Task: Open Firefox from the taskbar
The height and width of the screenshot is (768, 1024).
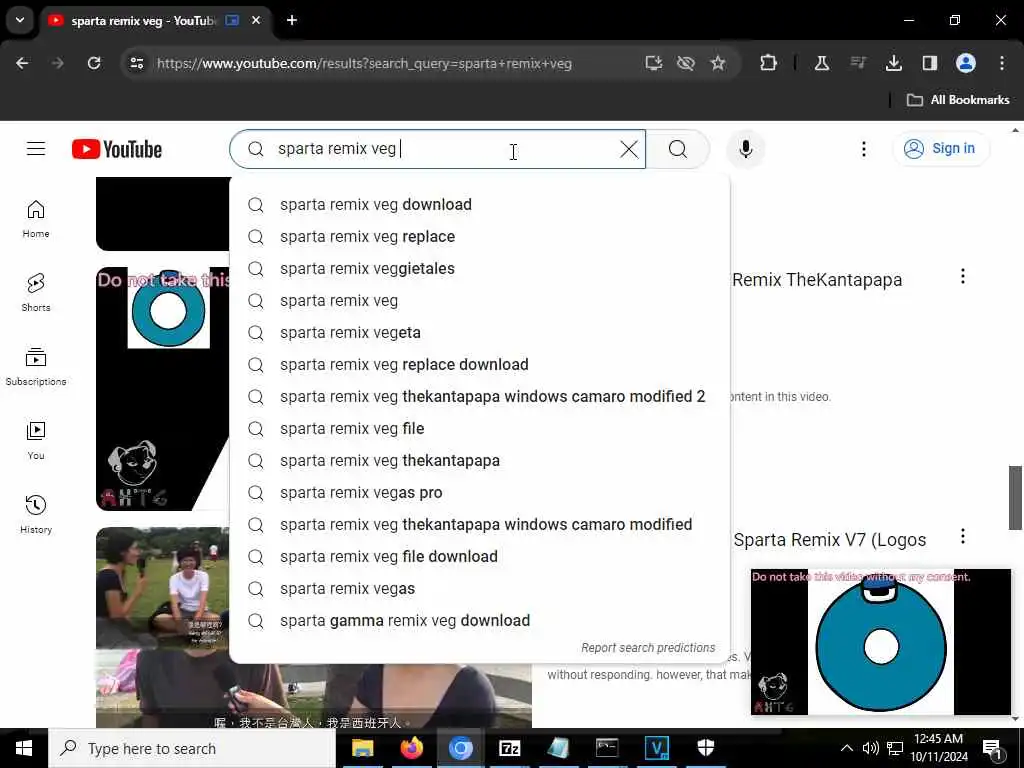Action: point(411,748)
